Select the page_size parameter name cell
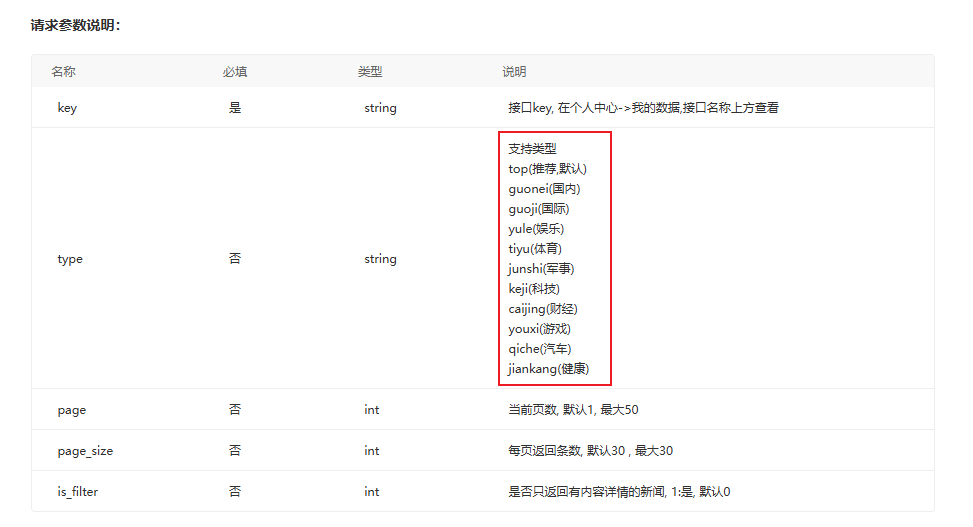 pos(85,451)
